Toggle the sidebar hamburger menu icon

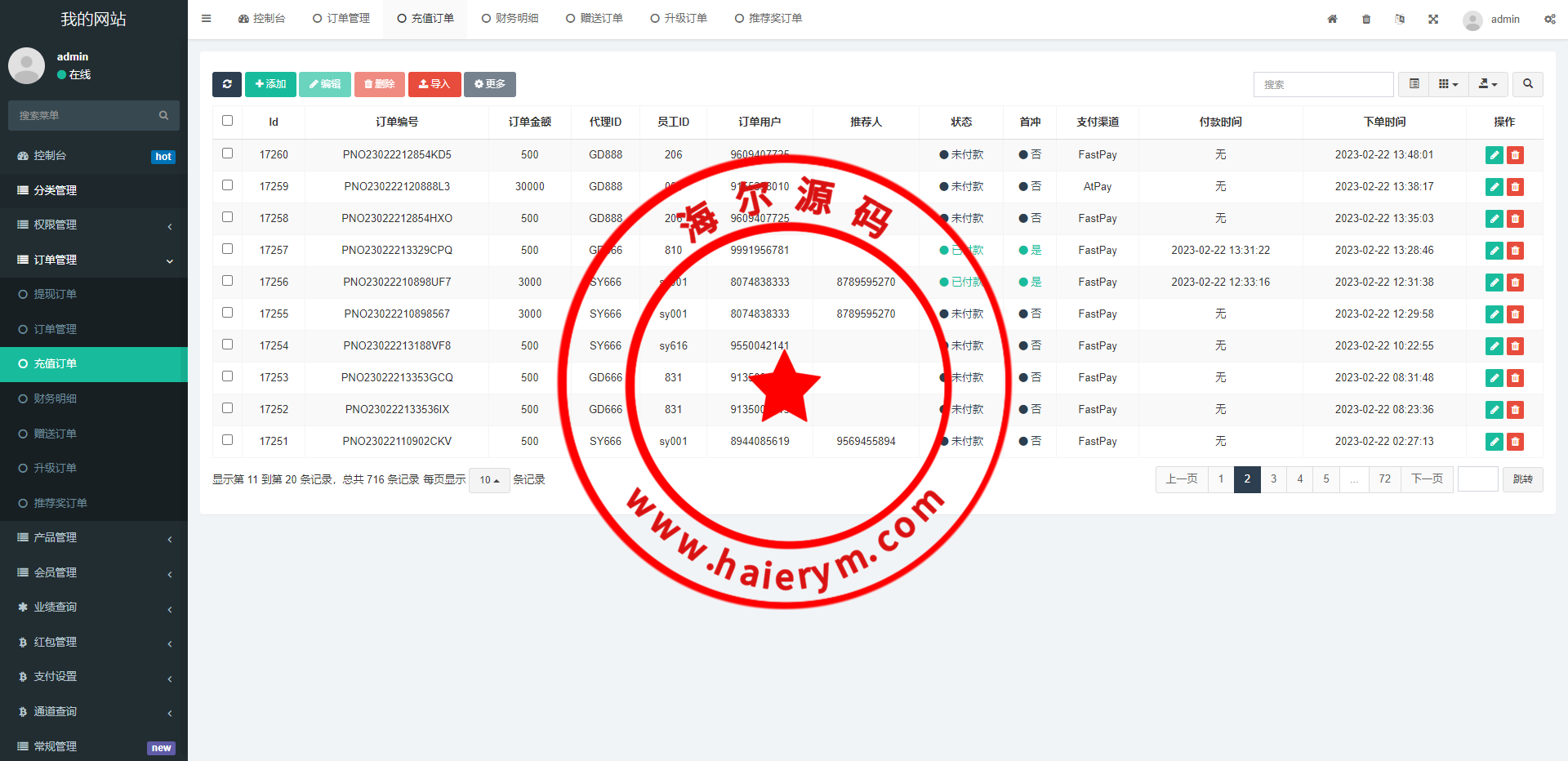pyautogui.click(x=207, y=19)
